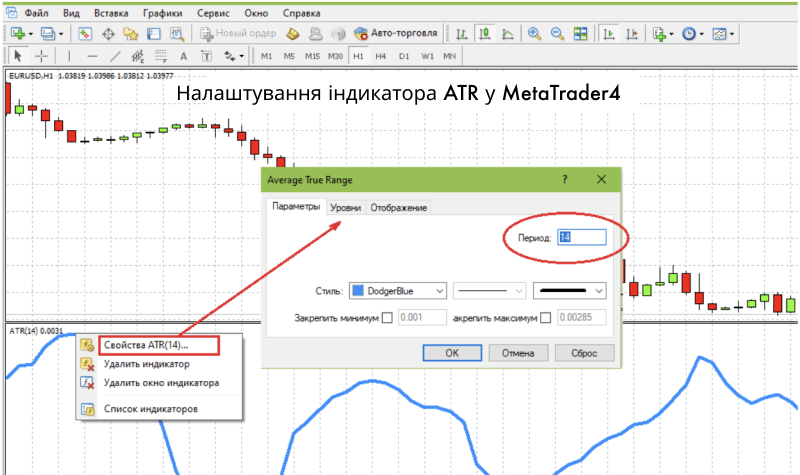
Task: Open the Navigator folder-star icon
Action: click(x=131, y=34)
